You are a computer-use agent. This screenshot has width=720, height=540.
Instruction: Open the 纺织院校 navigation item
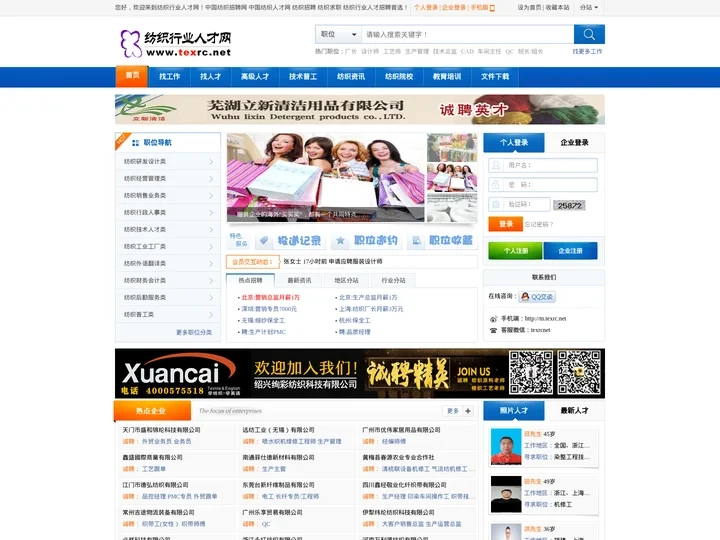(399, 77)
